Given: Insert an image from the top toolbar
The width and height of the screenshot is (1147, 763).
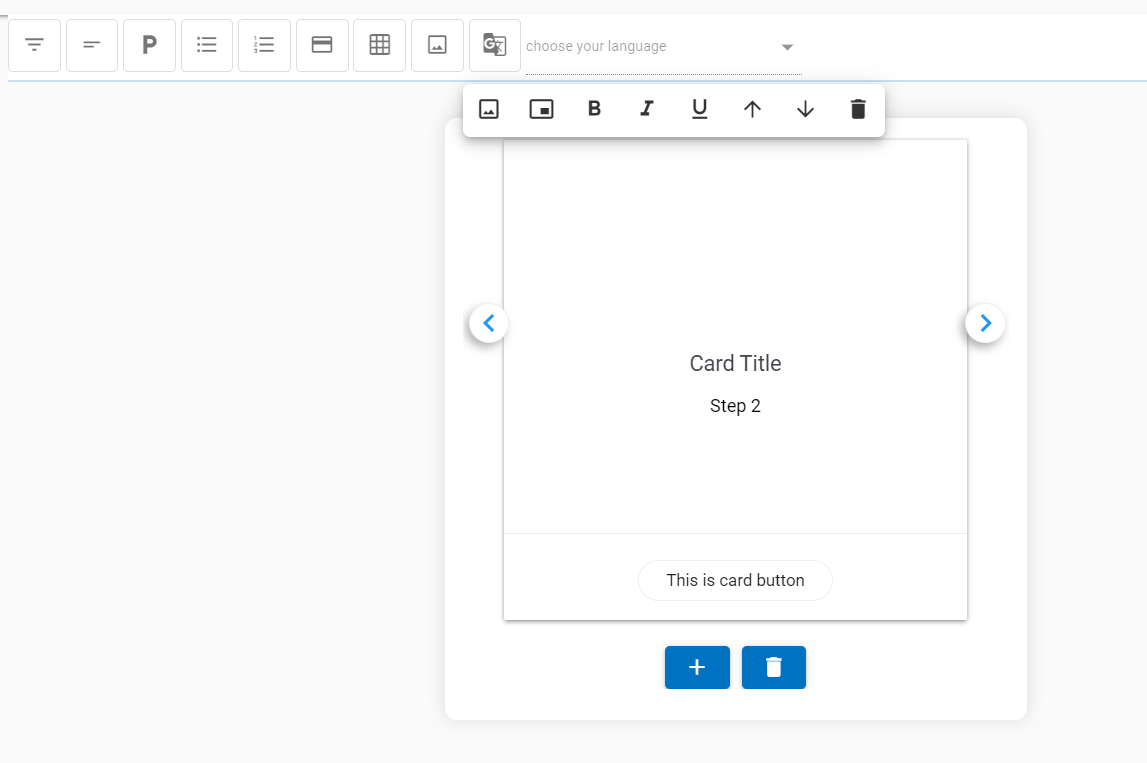Looking at the screenshot, I should (x=437, y=45).
